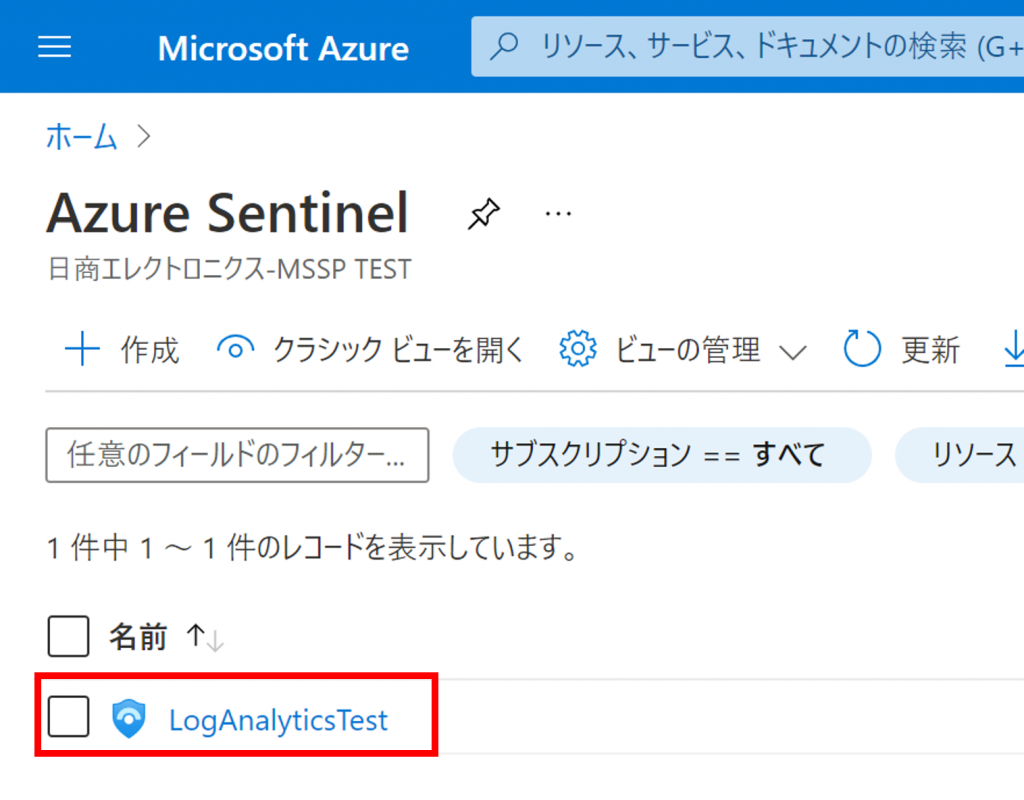Open the LogAnalyticsTest workspace link

(278, 719)
